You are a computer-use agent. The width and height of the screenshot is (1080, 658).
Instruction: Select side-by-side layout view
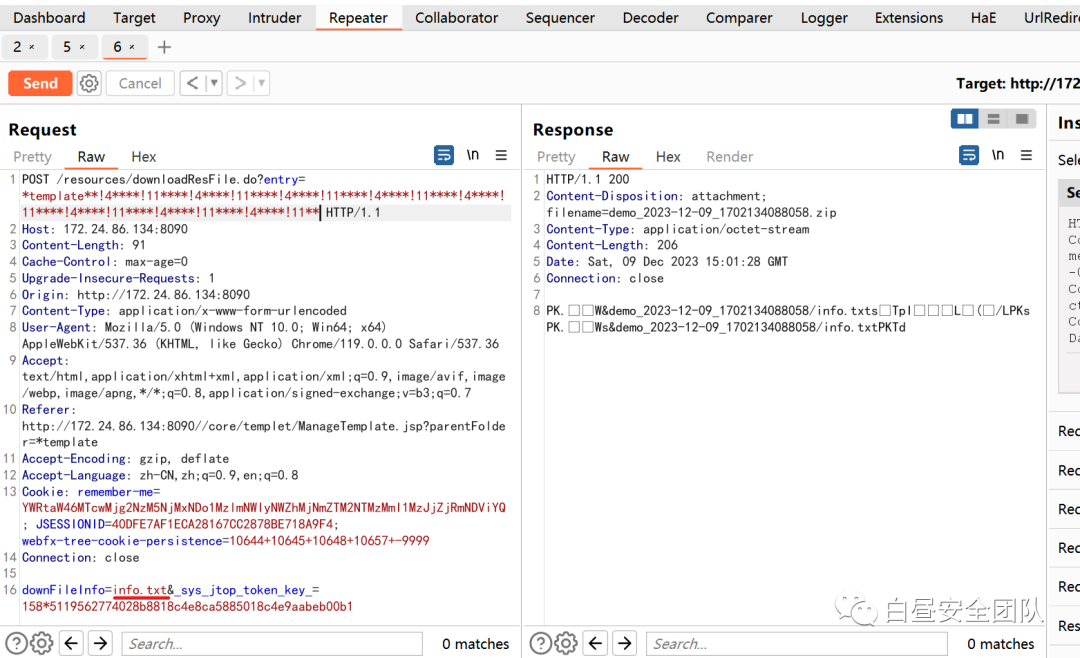[x=964, y=119]
